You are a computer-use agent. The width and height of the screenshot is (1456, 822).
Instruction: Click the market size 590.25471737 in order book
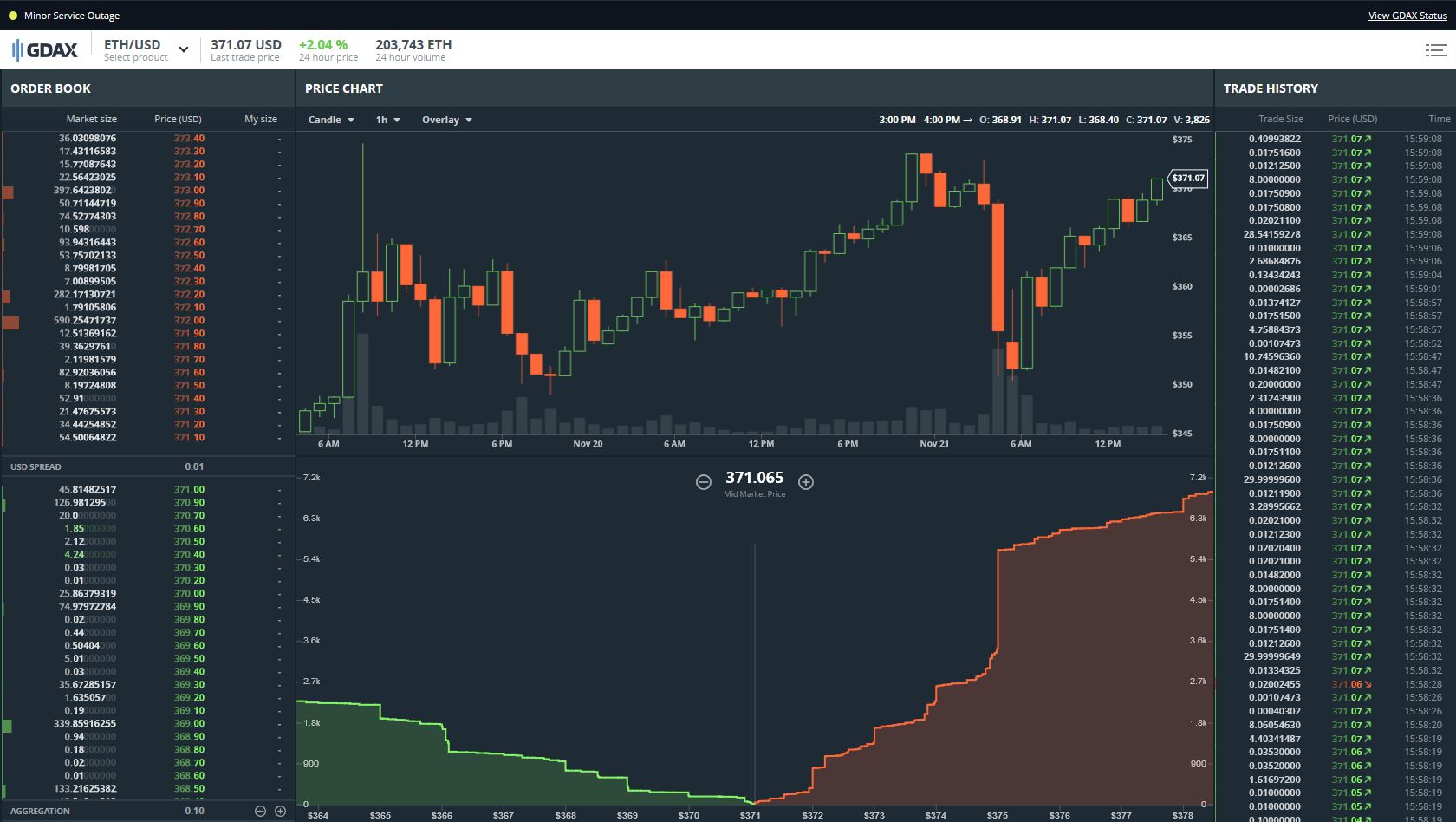click(x=85, y=320)
